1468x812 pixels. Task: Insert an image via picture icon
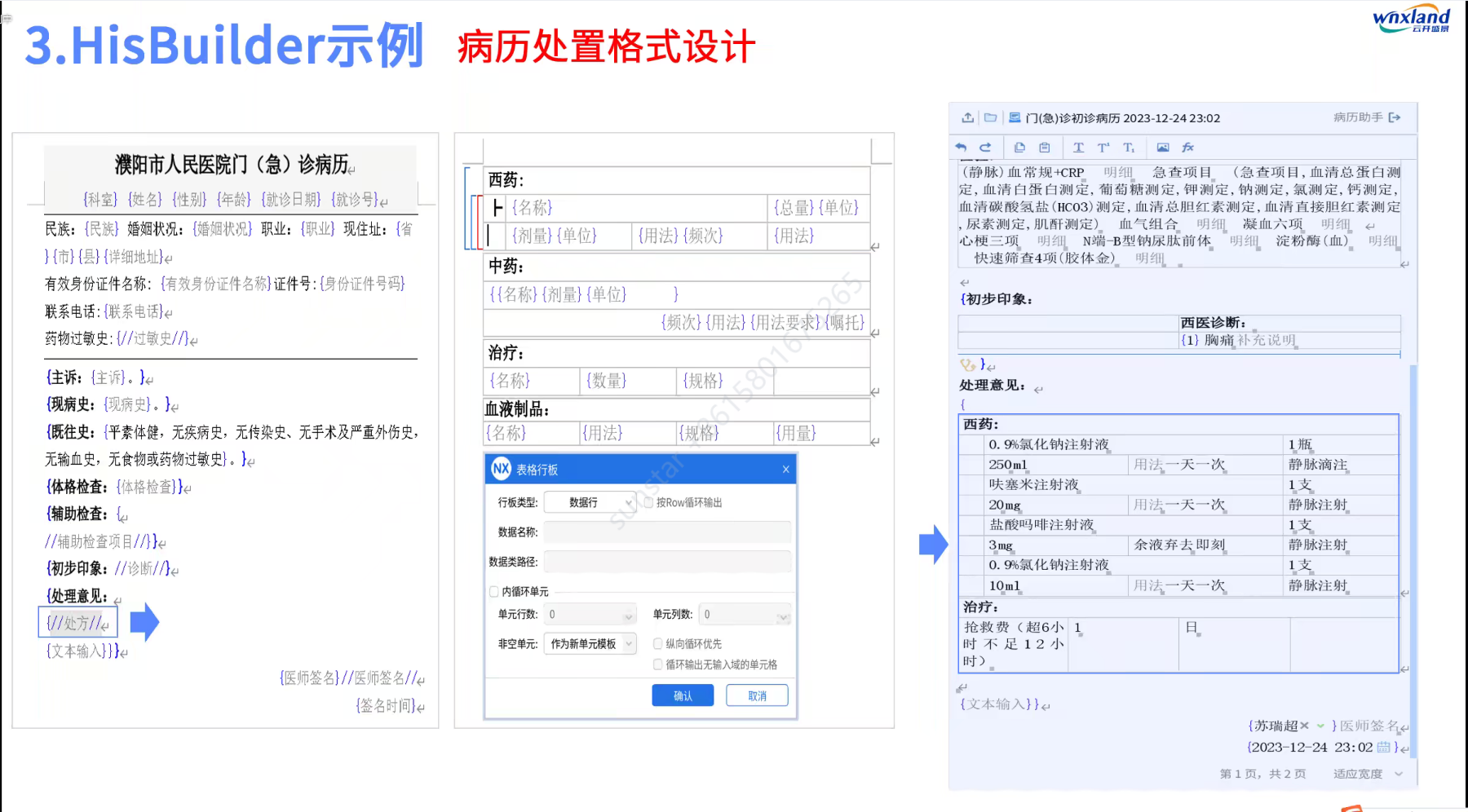click(x=1163, y=148)
